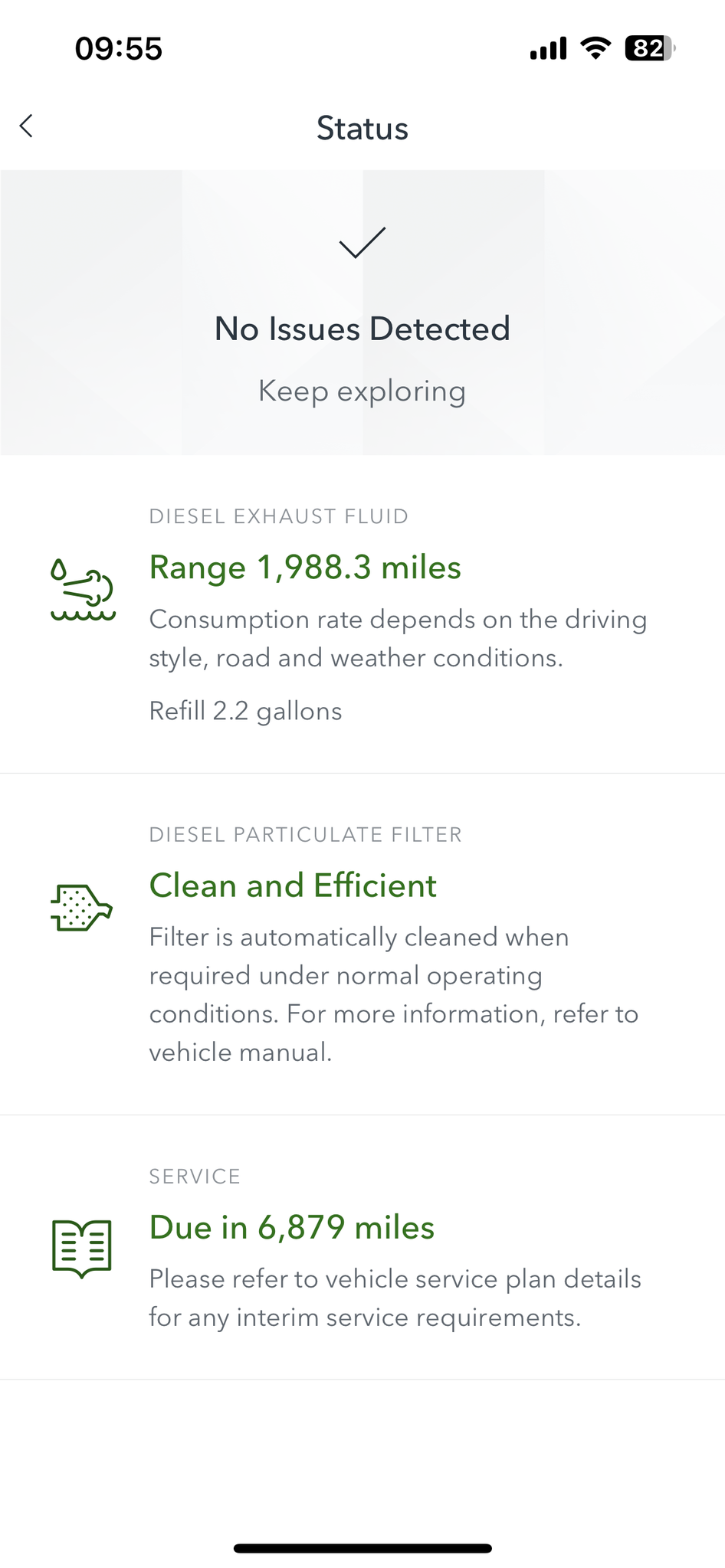The width and height of the screenshot is (725, 1568).
Task: Tap the Wi-Fi status icon
Action: [x=595, y=48]
